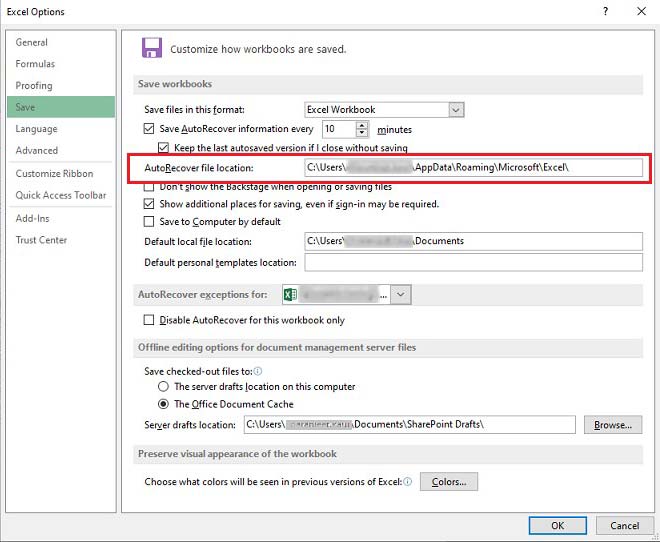Click info icon next to 'Save checked-out files to'
The width and height of the screenshot is (660, 542).
point(258,371)
